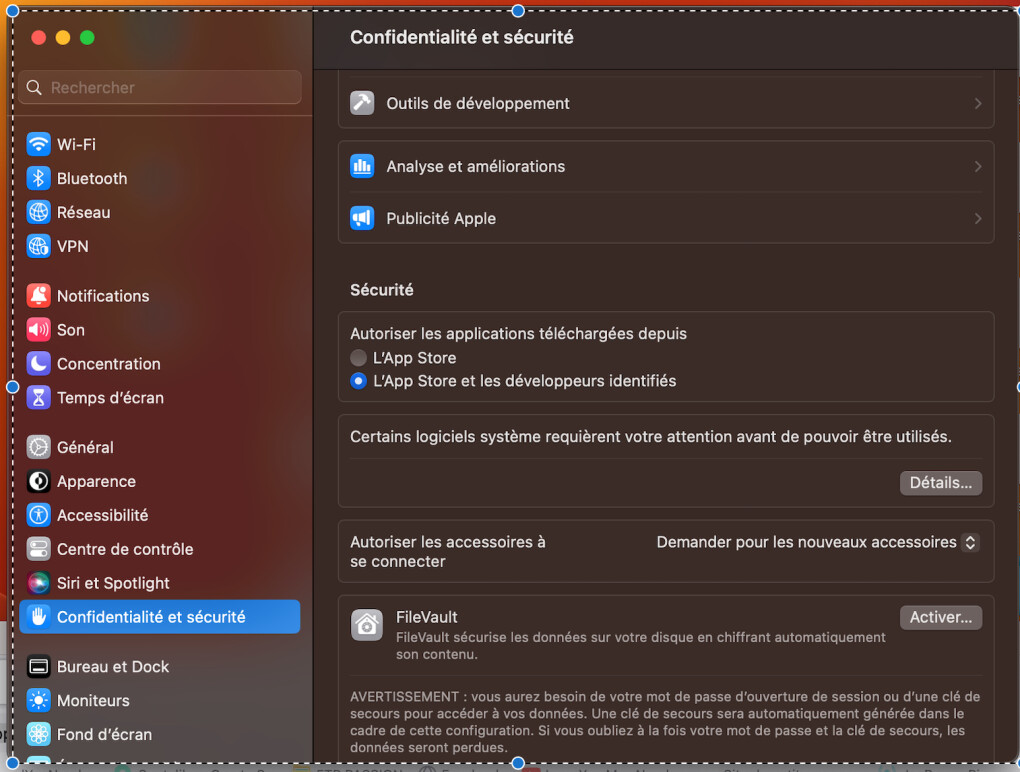Click the Wi-Fi icon in the sidebar
Screen dimensions: 1020x772
coord(38,144)
